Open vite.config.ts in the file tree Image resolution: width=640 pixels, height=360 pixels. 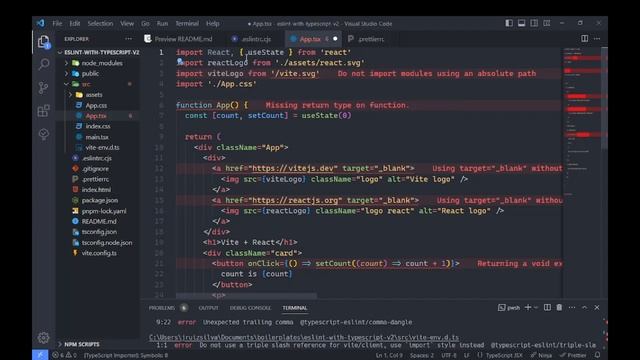99,253
